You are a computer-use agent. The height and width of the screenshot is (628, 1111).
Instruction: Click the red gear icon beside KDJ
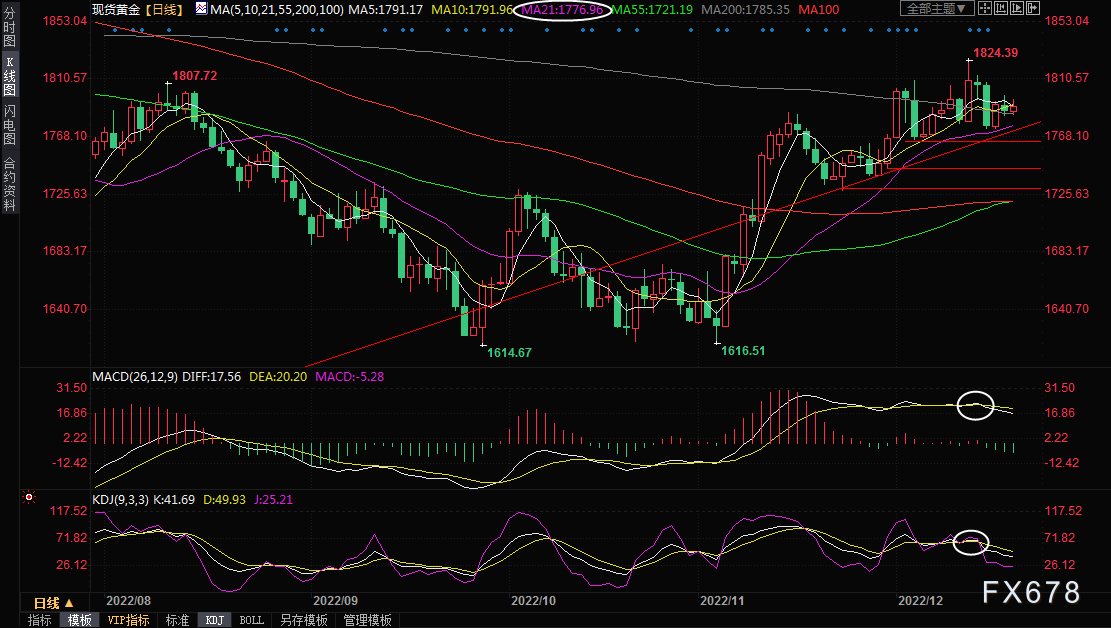click(30, 497)
